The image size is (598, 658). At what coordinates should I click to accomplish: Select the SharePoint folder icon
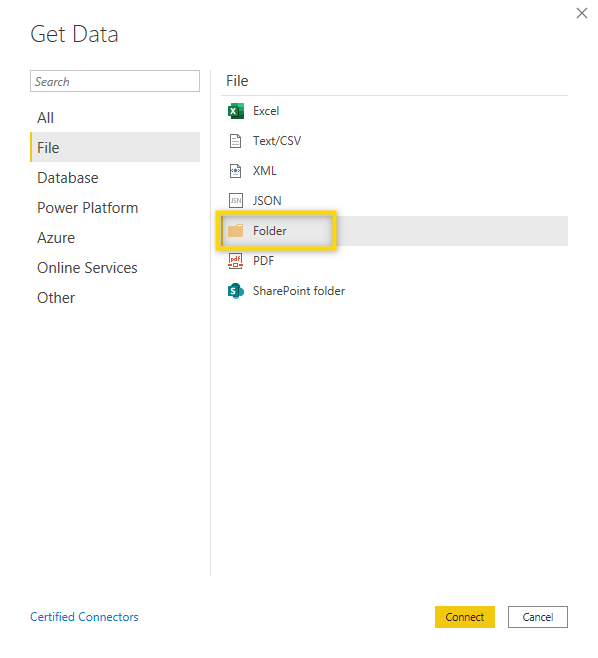coord(235,291)
